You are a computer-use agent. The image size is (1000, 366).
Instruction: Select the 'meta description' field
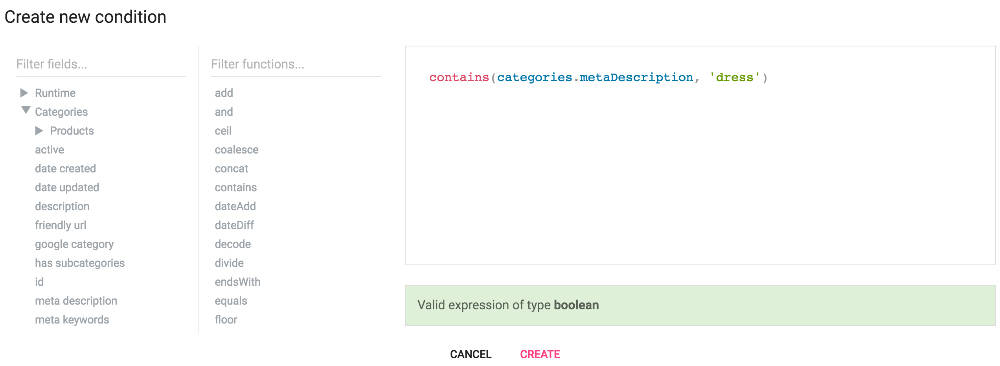point(76,301)
